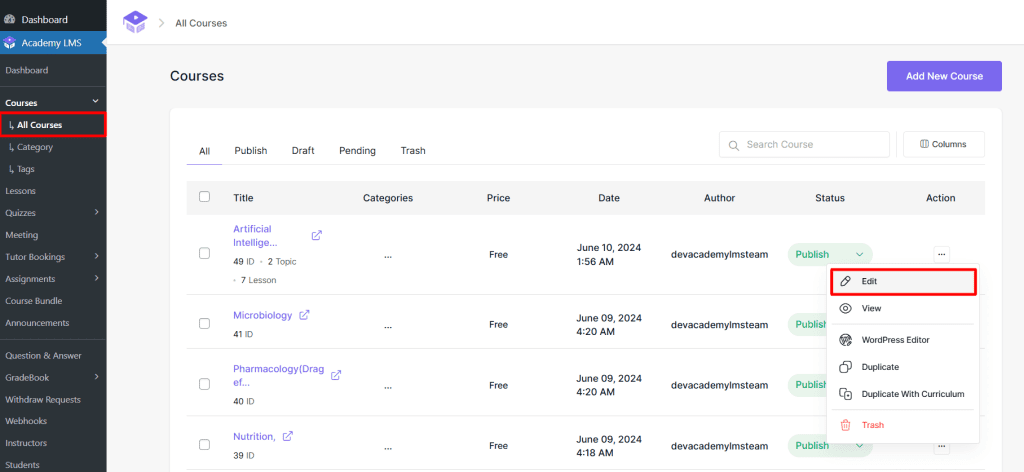
Task: Click the Search Course input field
Action: click(x=812, y=145)
